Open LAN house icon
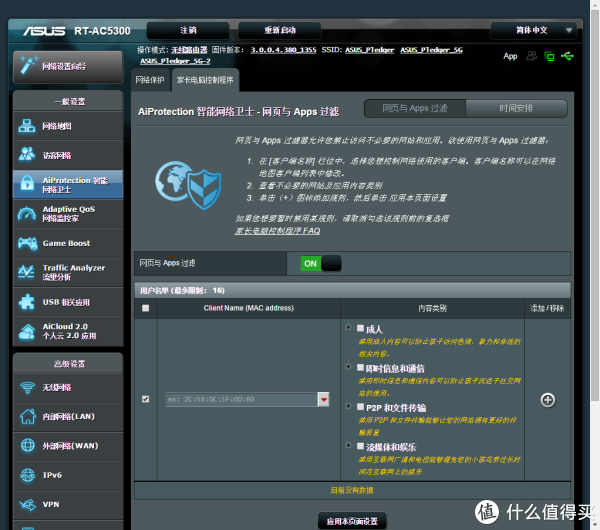The image size is (600, 530). click(x=28, y=416)
